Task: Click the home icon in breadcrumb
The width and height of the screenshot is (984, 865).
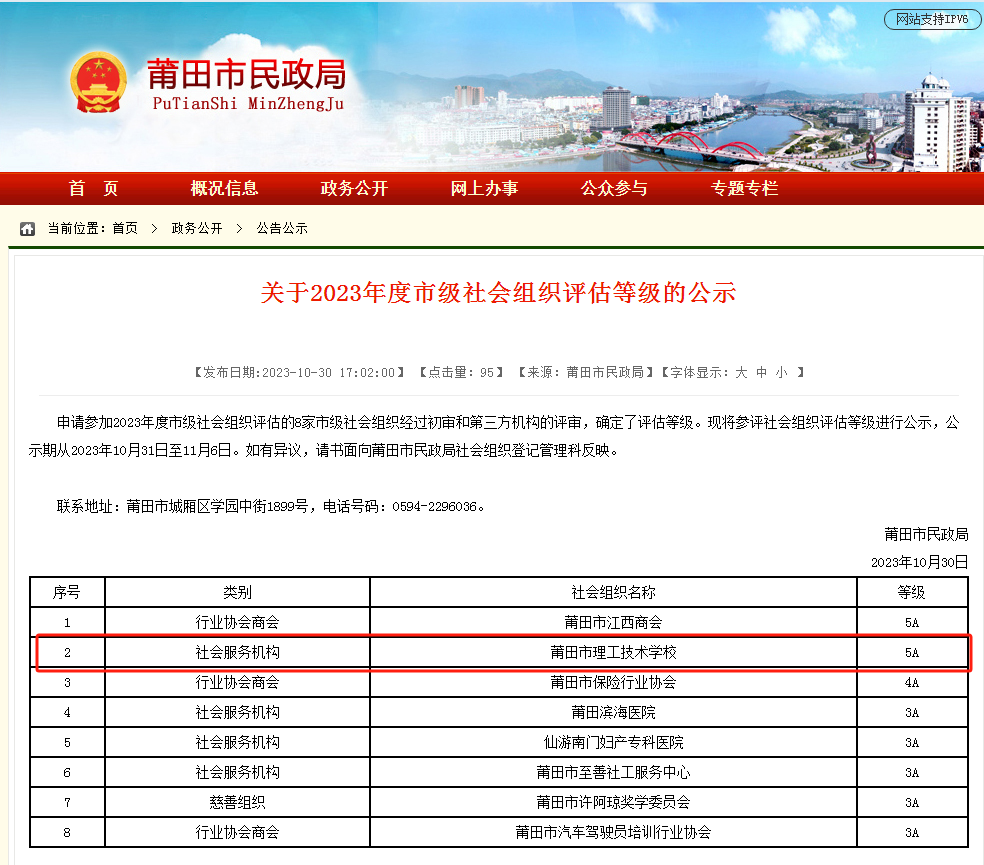Action: coord(27,228)
